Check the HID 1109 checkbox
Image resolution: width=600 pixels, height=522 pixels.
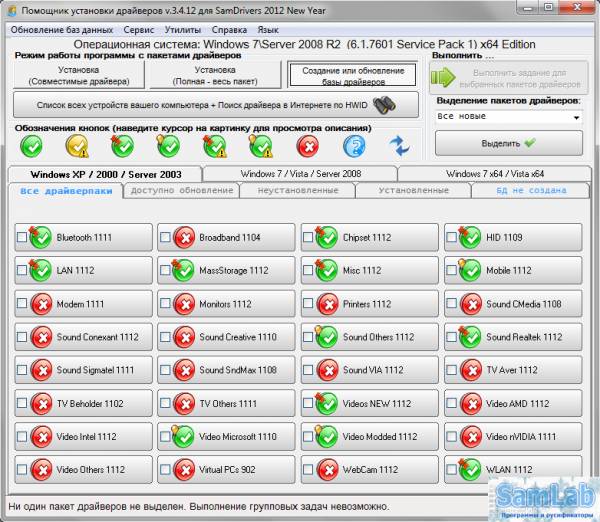pyautogui.click(x=452, y=237)
